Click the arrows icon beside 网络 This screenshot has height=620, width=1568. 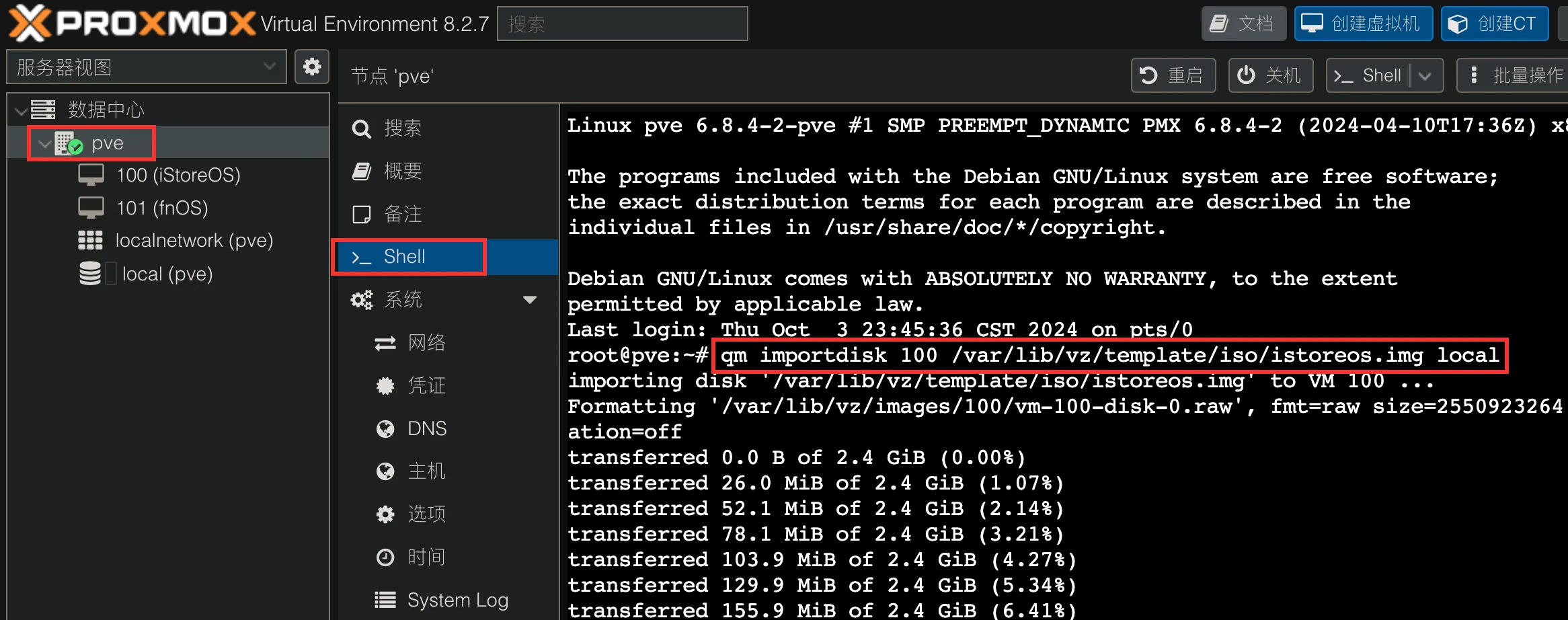click(385, 344)
